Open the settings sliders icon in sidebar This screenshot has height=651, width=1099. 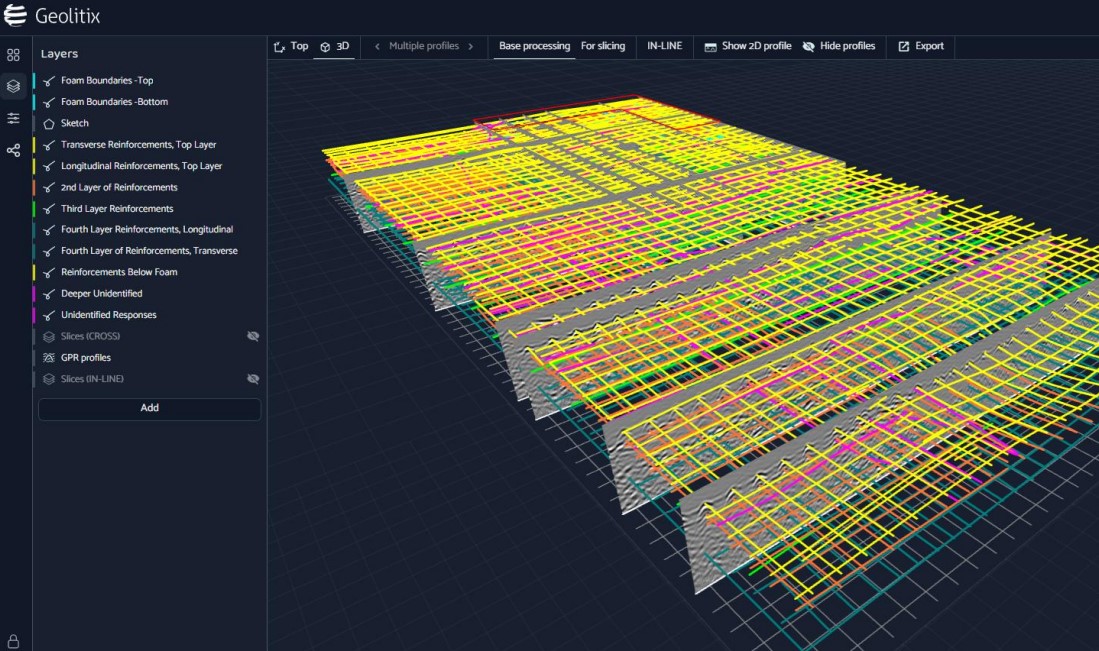click(13, 118)
